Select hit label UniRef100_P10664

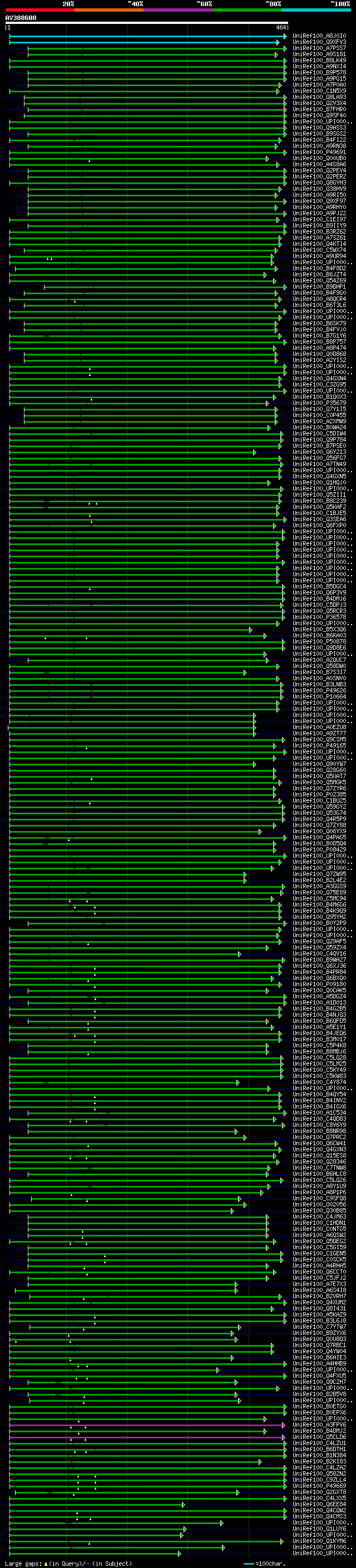click(319, 697)
